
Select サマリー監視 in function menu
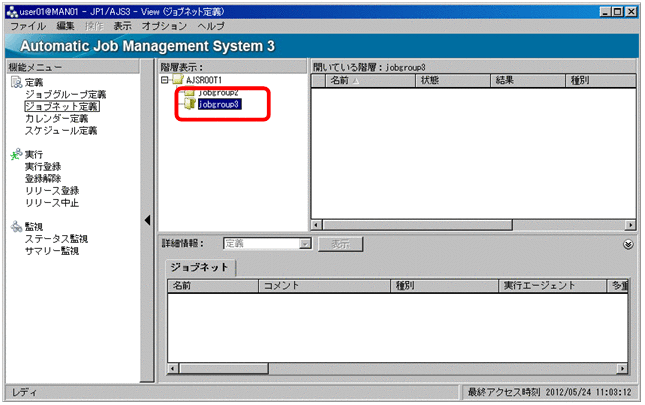point(52,251)
